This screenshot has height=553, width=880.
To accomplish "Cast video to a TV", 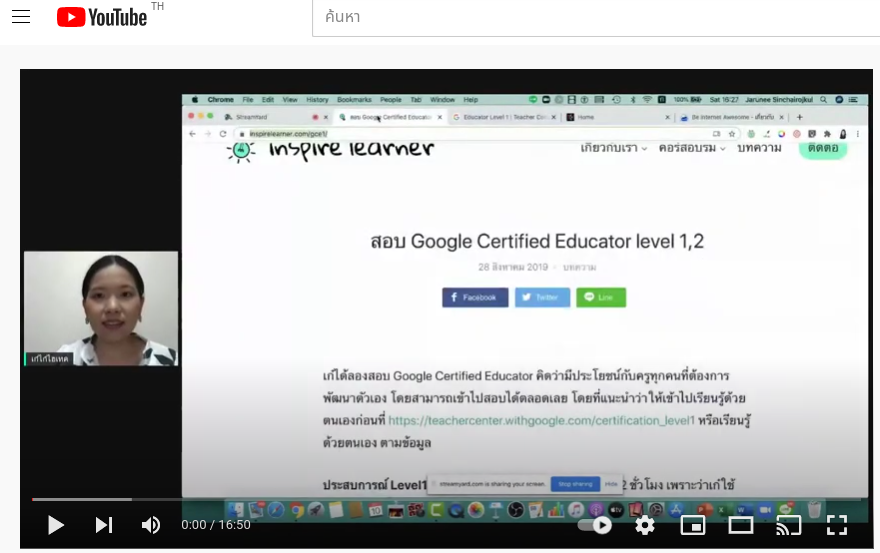I will pos(789,525).
